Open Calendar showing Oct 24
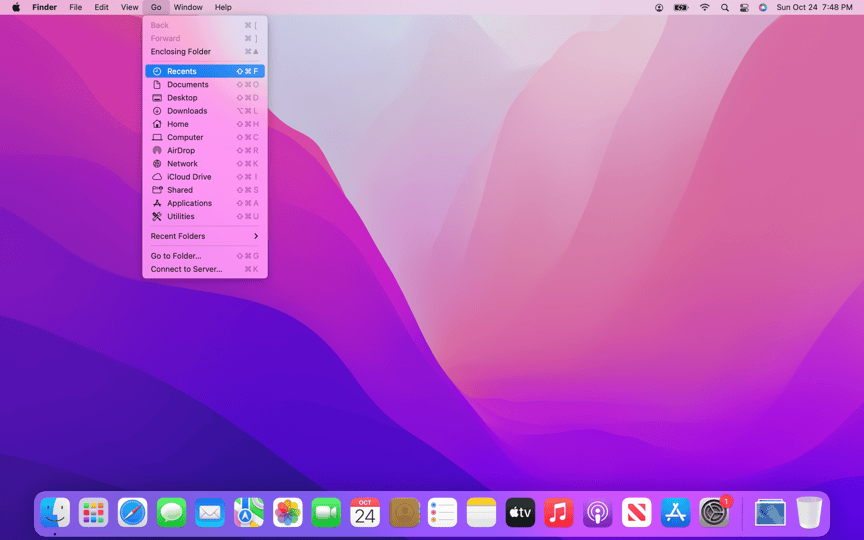864x540 pixels. click(365, 513)
